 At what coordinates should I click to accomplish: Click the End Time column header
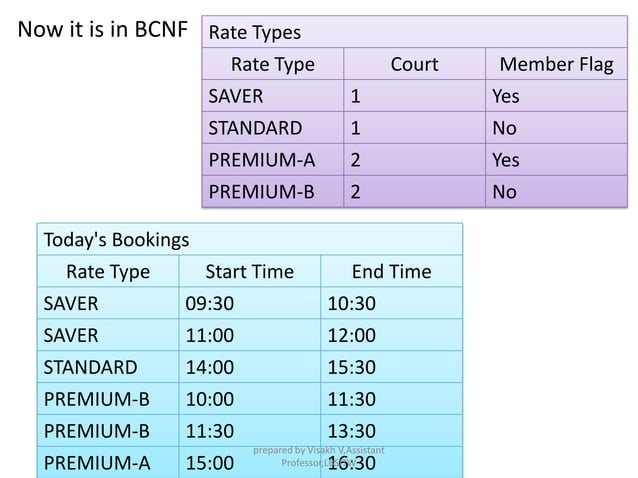click(x=391, y=271)
